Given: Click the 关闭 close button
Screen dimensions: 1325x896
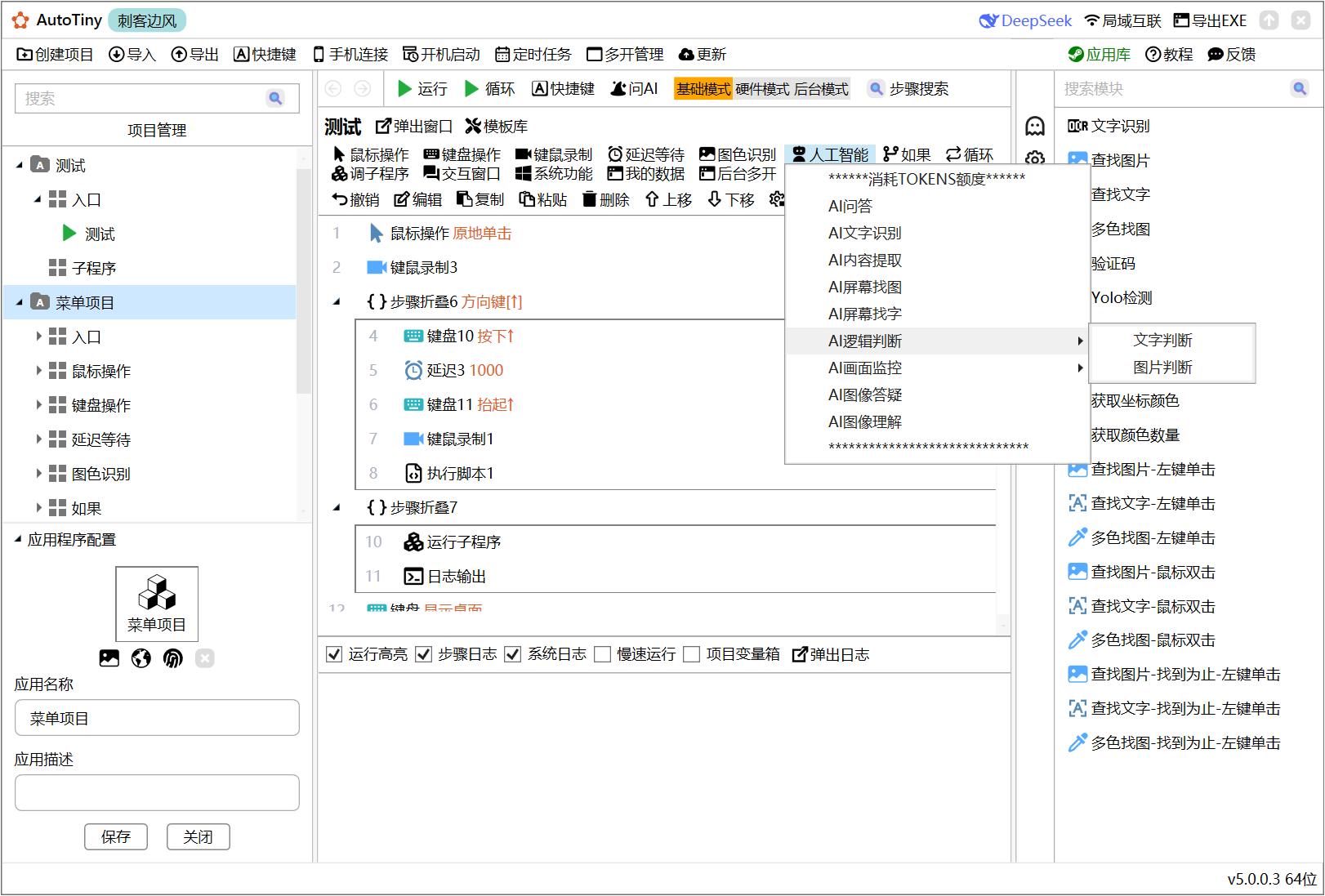Looking at the screenshot, I should point(199,837).
